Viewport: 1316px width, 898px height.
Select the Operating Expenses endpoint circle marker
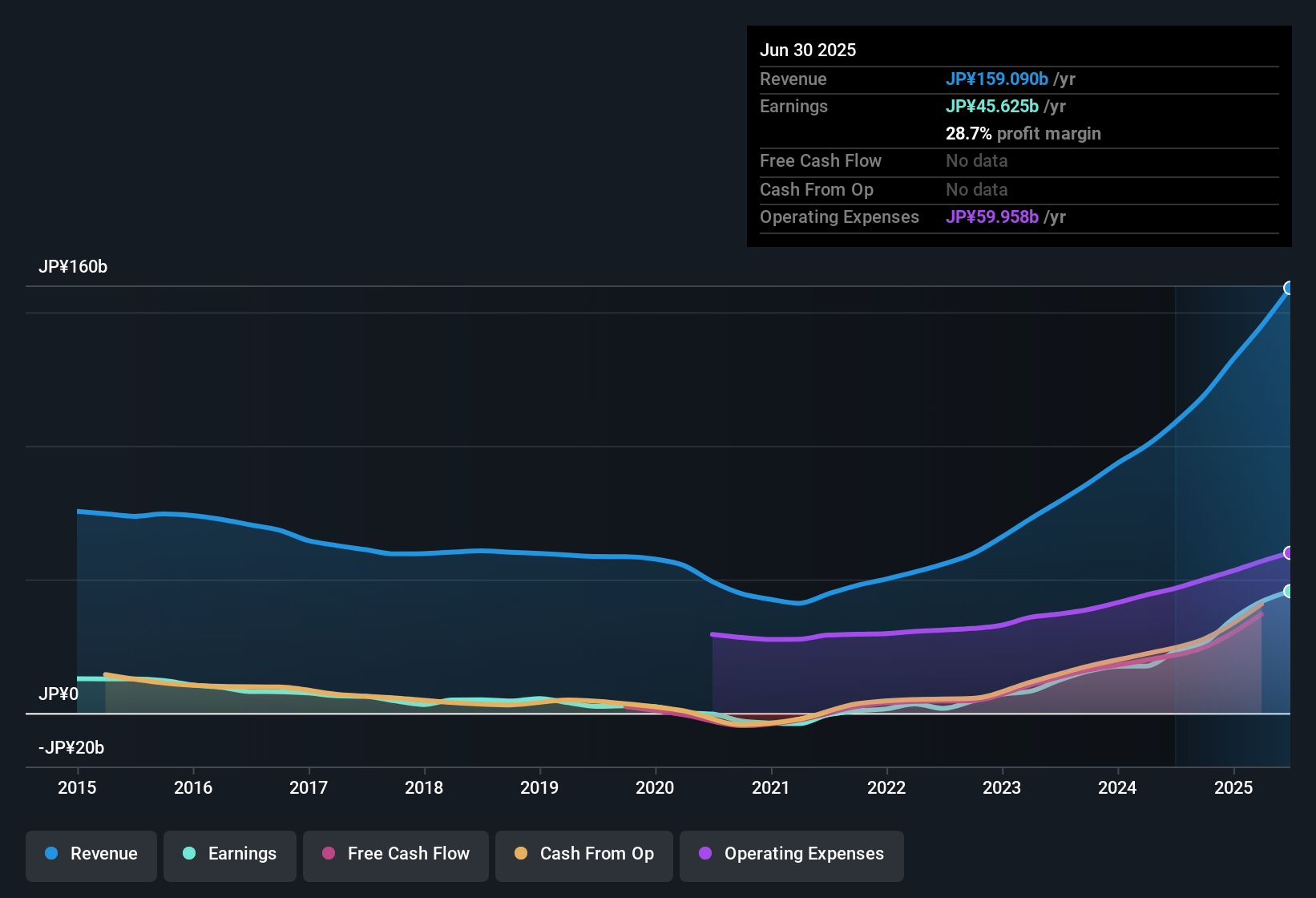coord(1289,553)
